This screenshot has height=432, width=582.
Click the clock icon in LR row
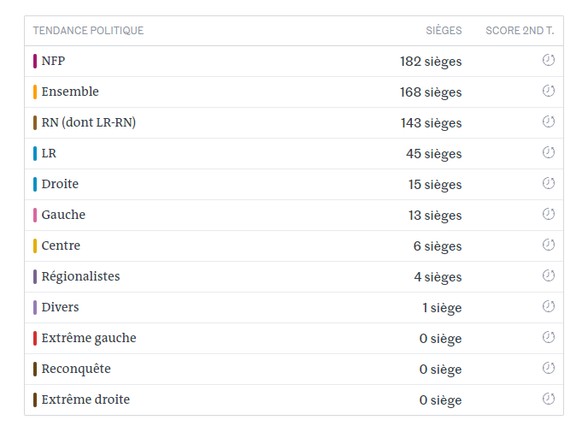tap(549, 152)
